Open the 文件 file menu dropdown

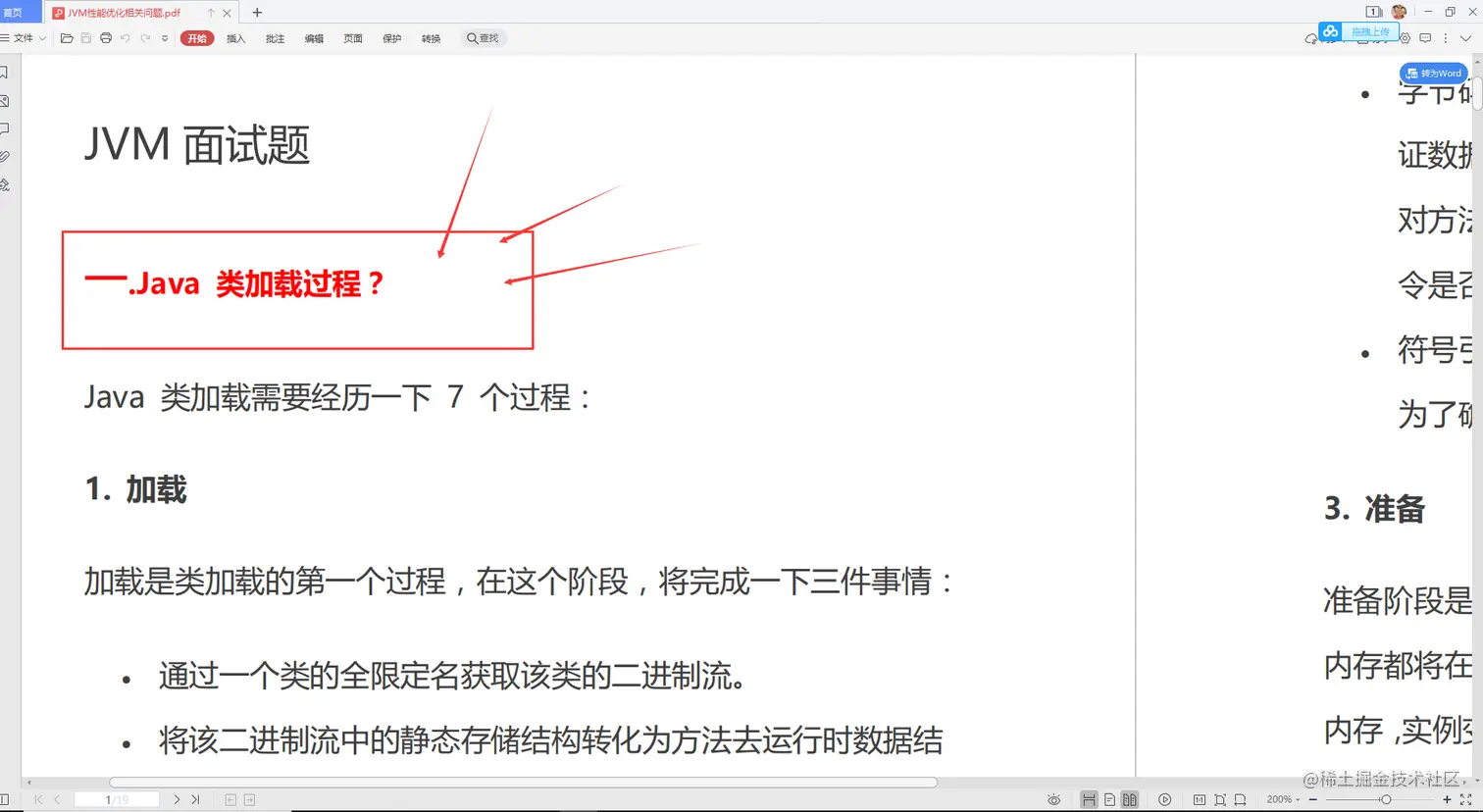[26, 38]
